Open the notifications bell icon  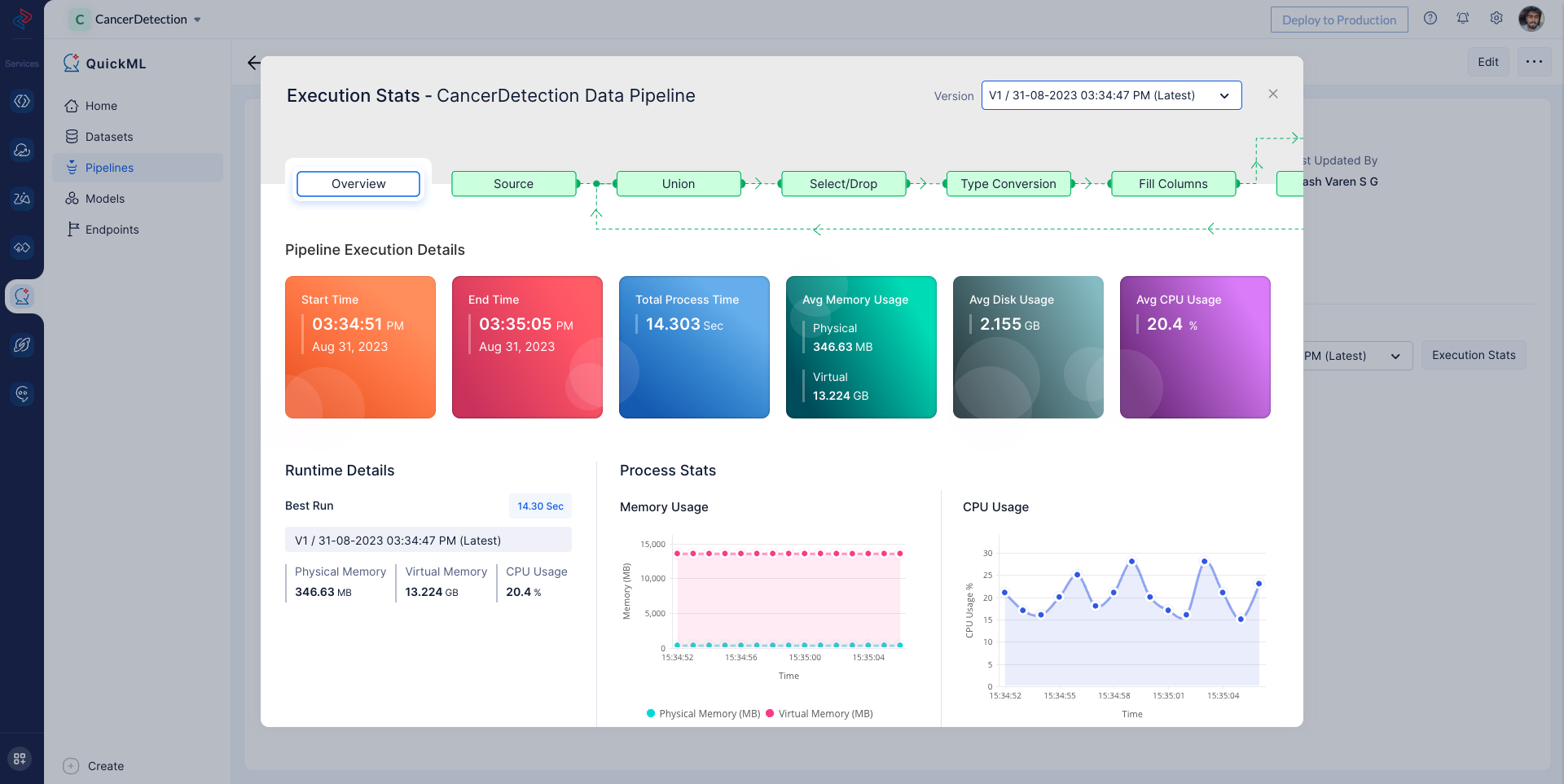1463,19
